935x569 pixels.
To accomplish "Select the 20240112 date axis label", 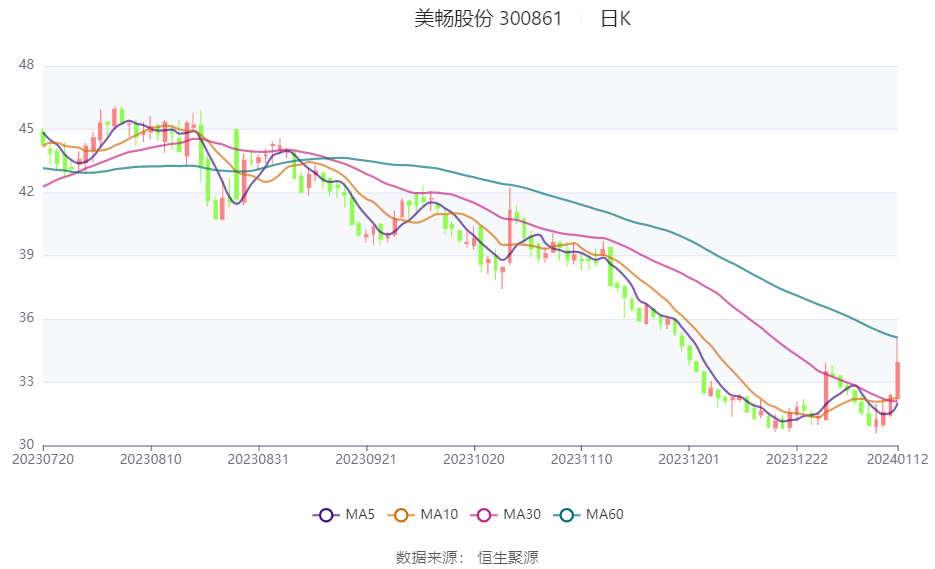I will pyautogui.click(x=897, y=459).
